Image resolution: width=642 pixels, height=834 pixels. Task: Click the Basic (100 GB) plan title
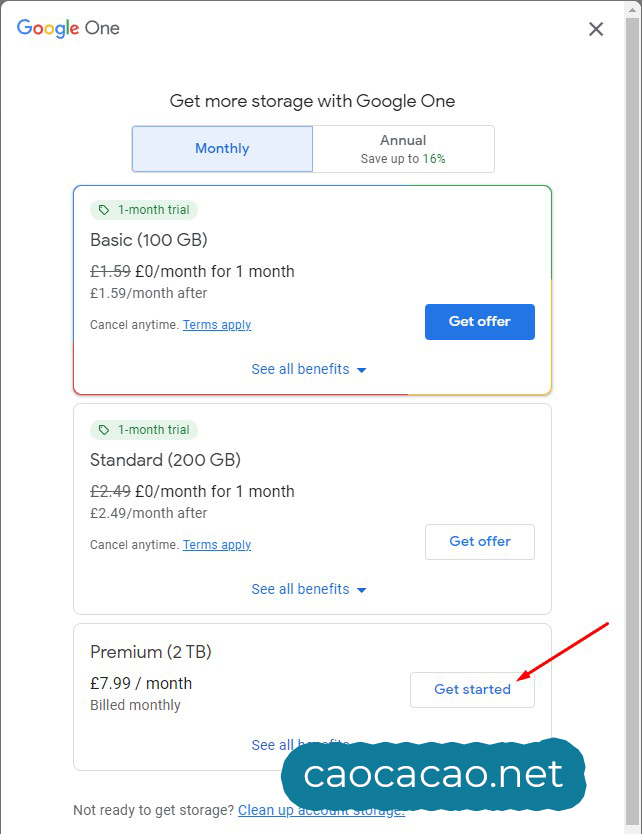[x=149, y=240]
